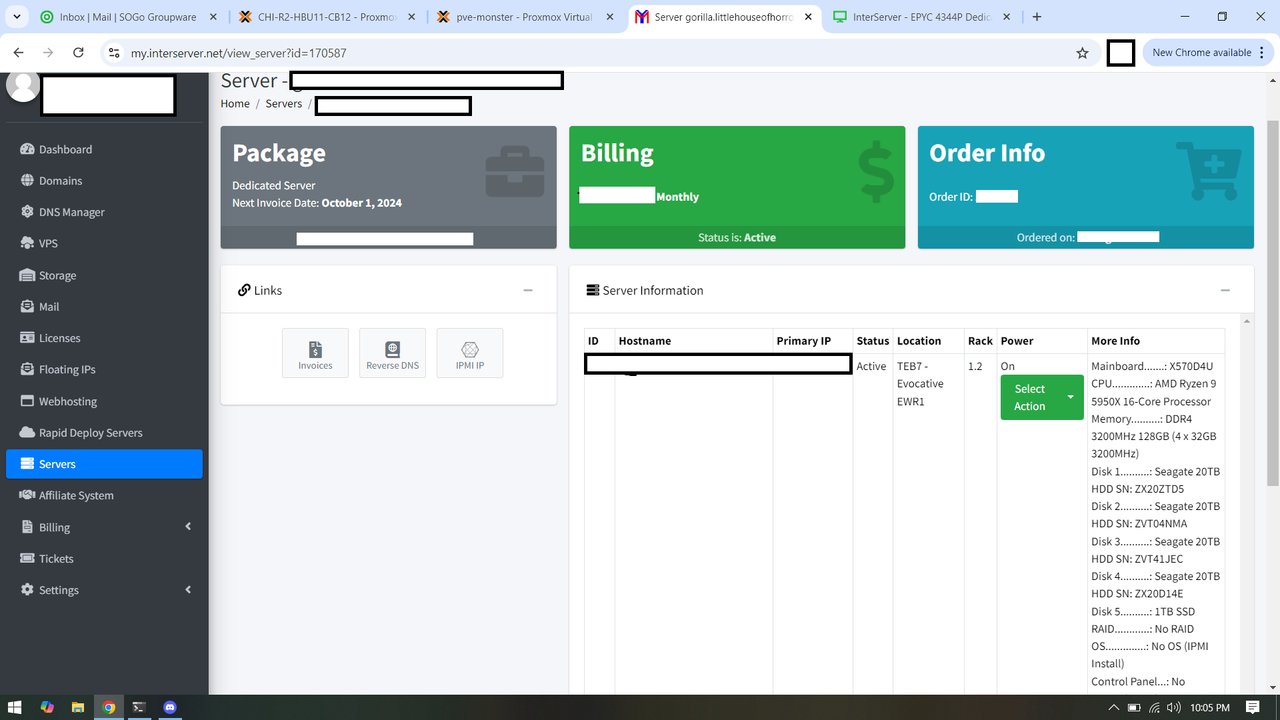This screenshot has width=1280, height=720.
Task: Click the Servers breadcrumb link
Action: coord(284,104)
